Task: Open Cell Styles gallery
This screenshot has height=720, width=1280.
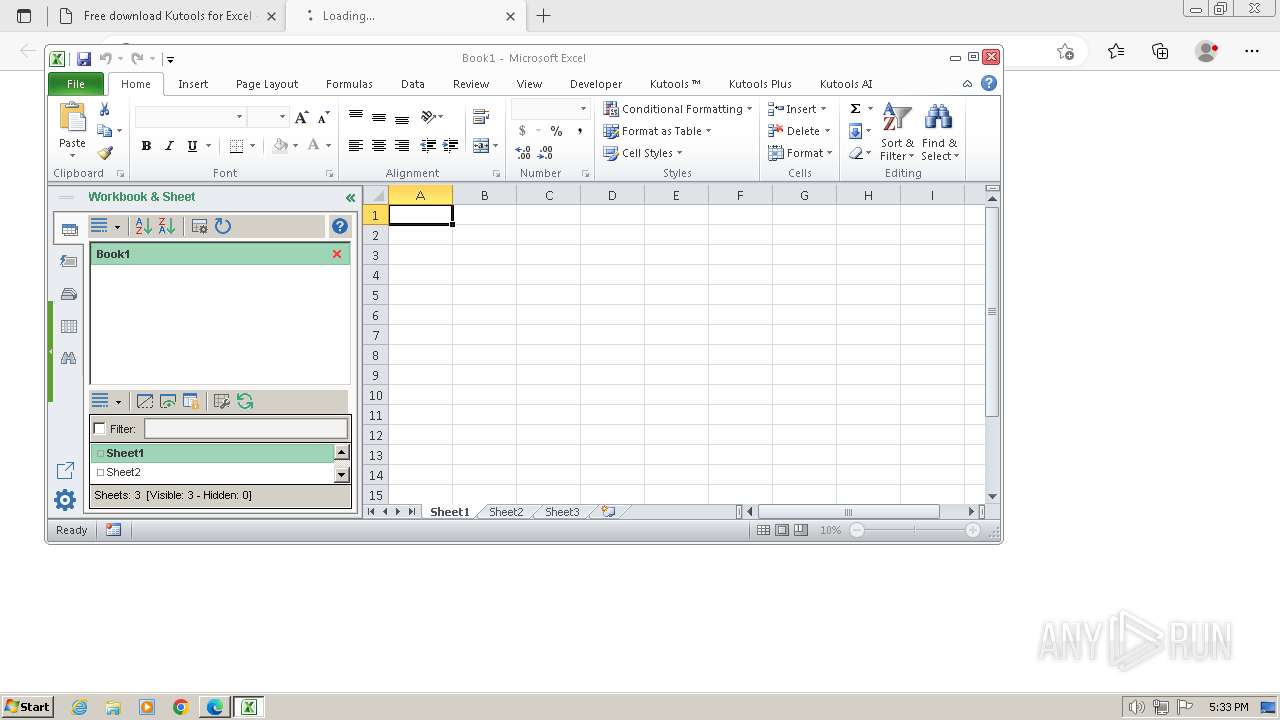Action: click(x=642, y=153)
